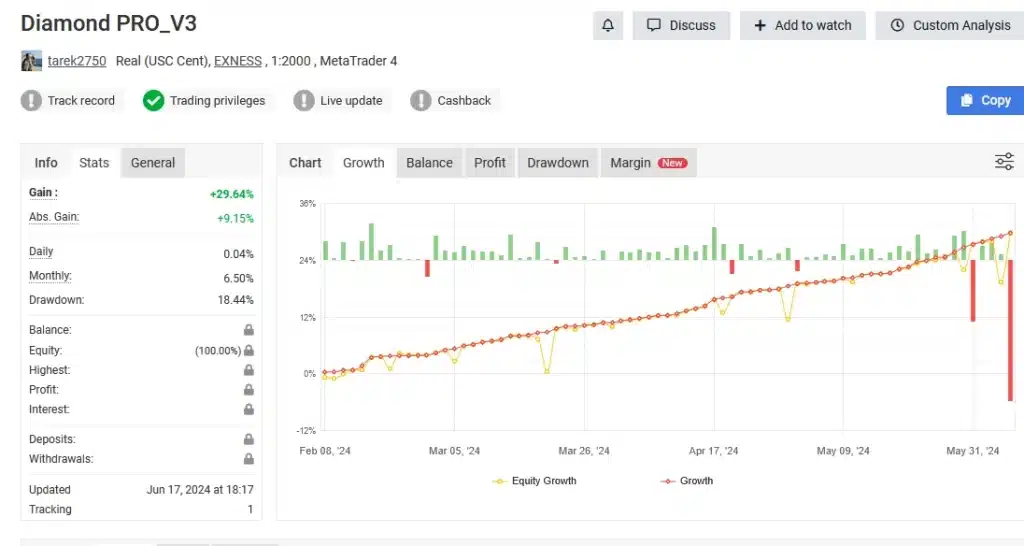
Task: Open the Discuss button
Action: pos(681,25)
